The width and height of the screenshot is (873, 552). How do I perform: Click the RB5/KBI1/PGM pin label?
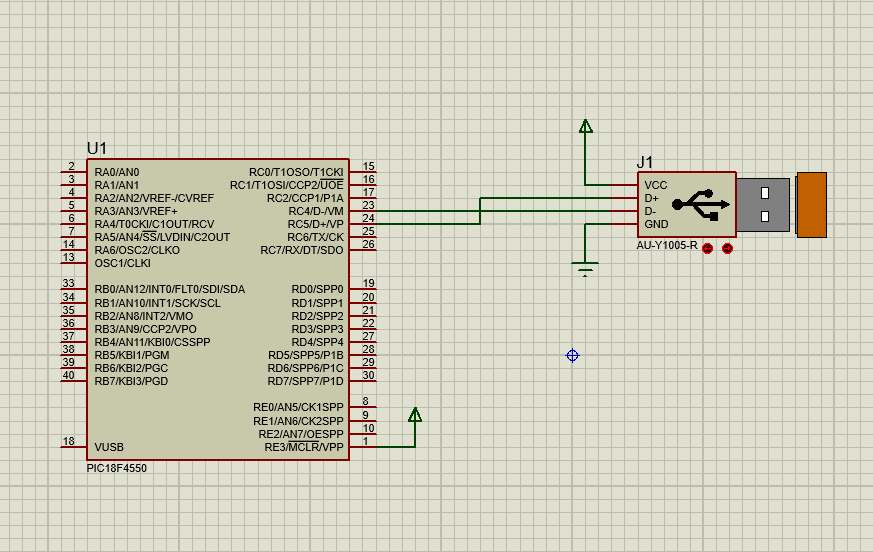pyautogui.click(x=132, y=355)
